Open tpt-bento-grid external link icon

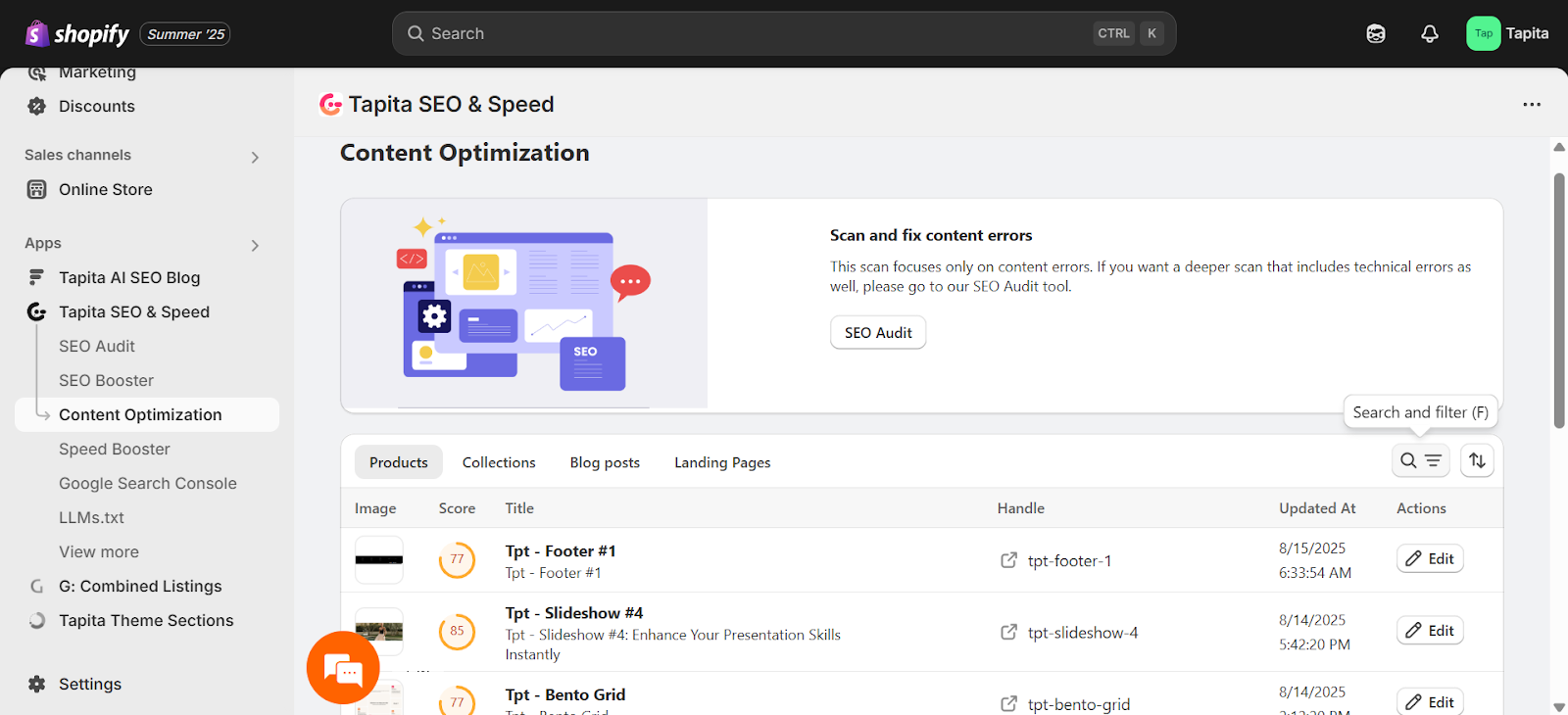coord(1008,703)
